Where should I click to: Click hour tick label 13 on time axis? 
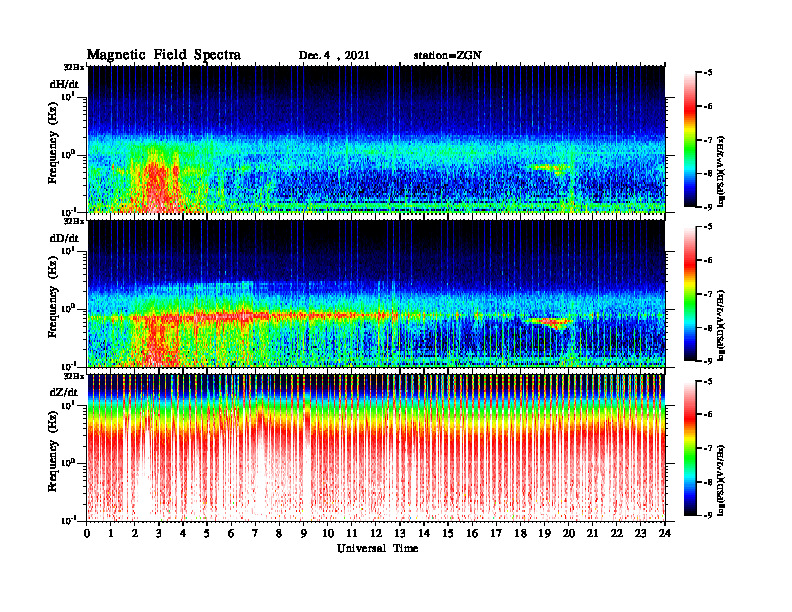400,533
